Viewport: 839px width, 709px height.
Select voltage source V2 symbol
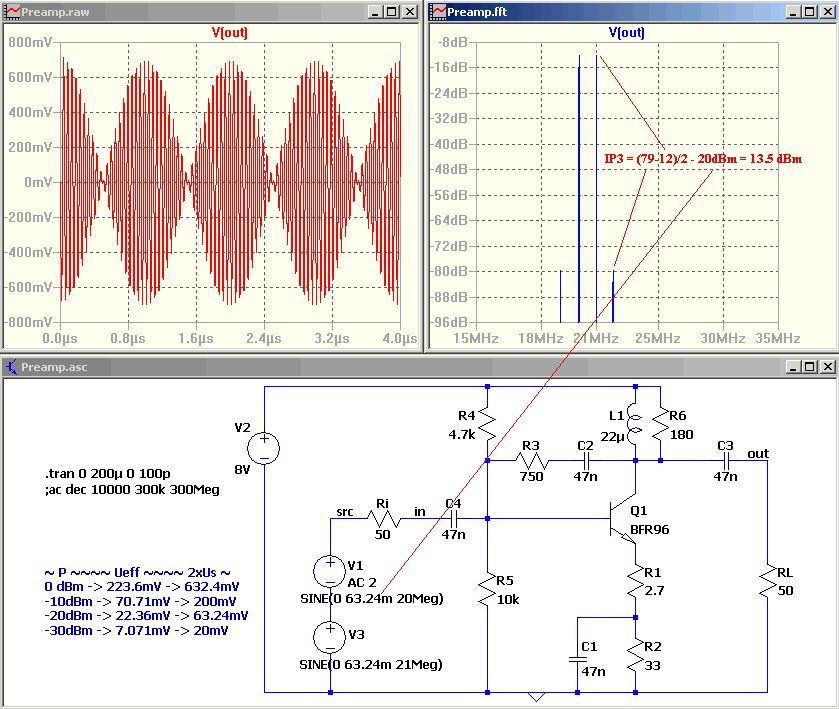tap(264, 448)
